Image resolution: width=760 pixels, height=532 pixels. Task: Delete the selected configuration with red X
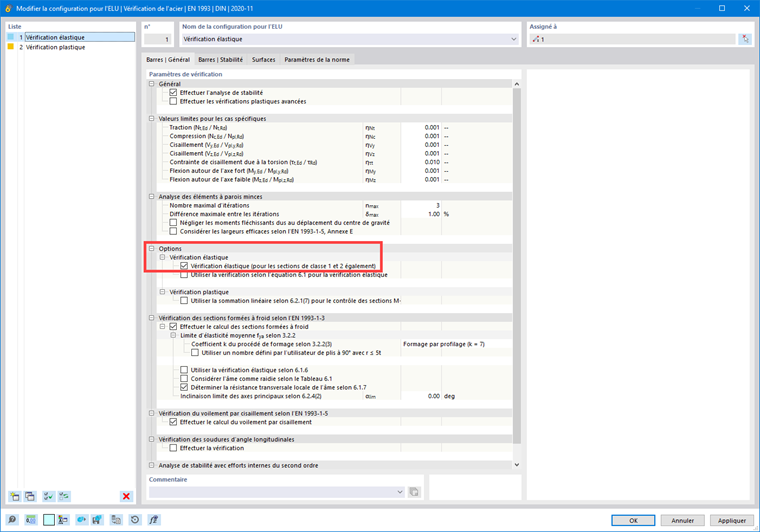pyautogui.click(x=126, y=496)
